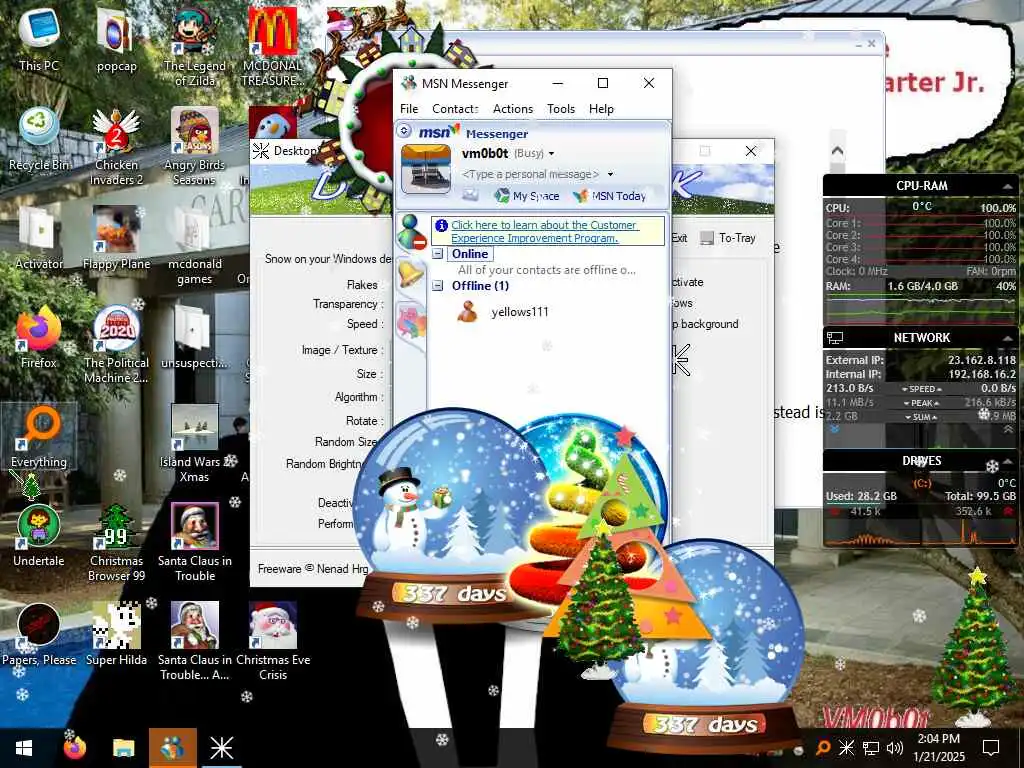Click the up arrow of the background window scrollbar
This screenshot has height=768, width=1024.
837,151
